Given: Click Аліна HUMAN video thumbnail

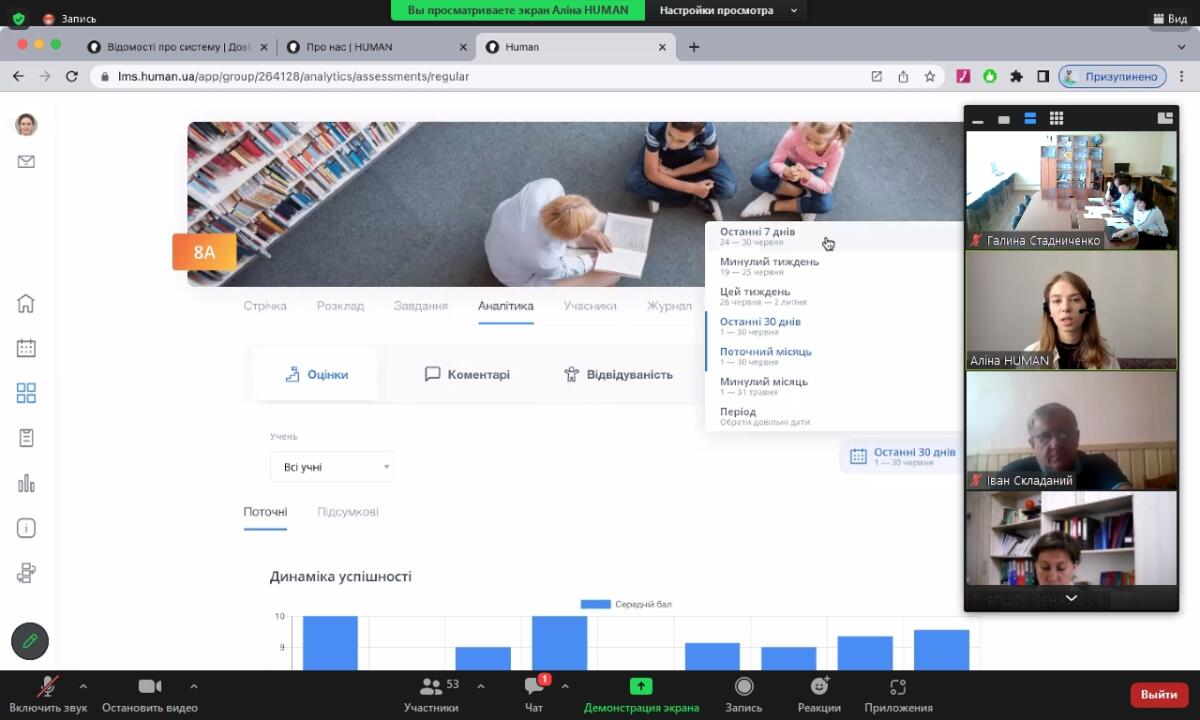Looking at the screenshot, I should pyautogui.click(x=1071, y=310).
